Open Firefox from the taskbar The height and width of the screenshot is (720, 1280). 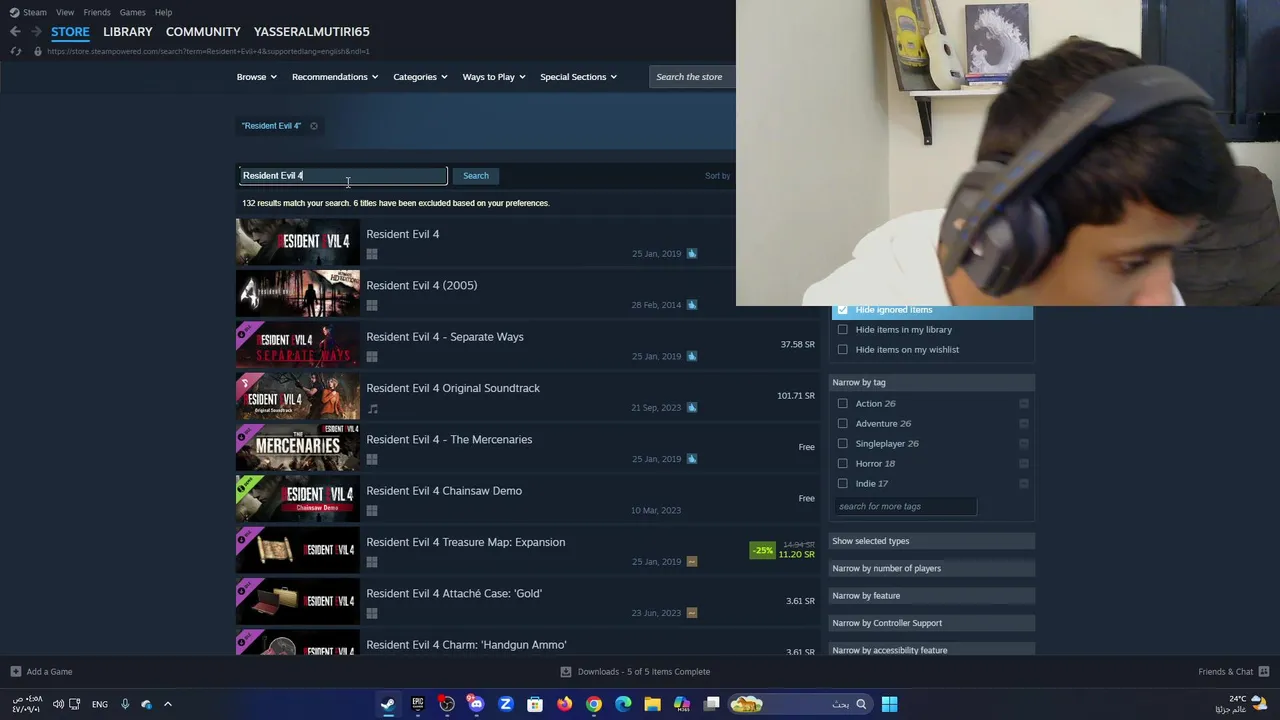[565, 704]
